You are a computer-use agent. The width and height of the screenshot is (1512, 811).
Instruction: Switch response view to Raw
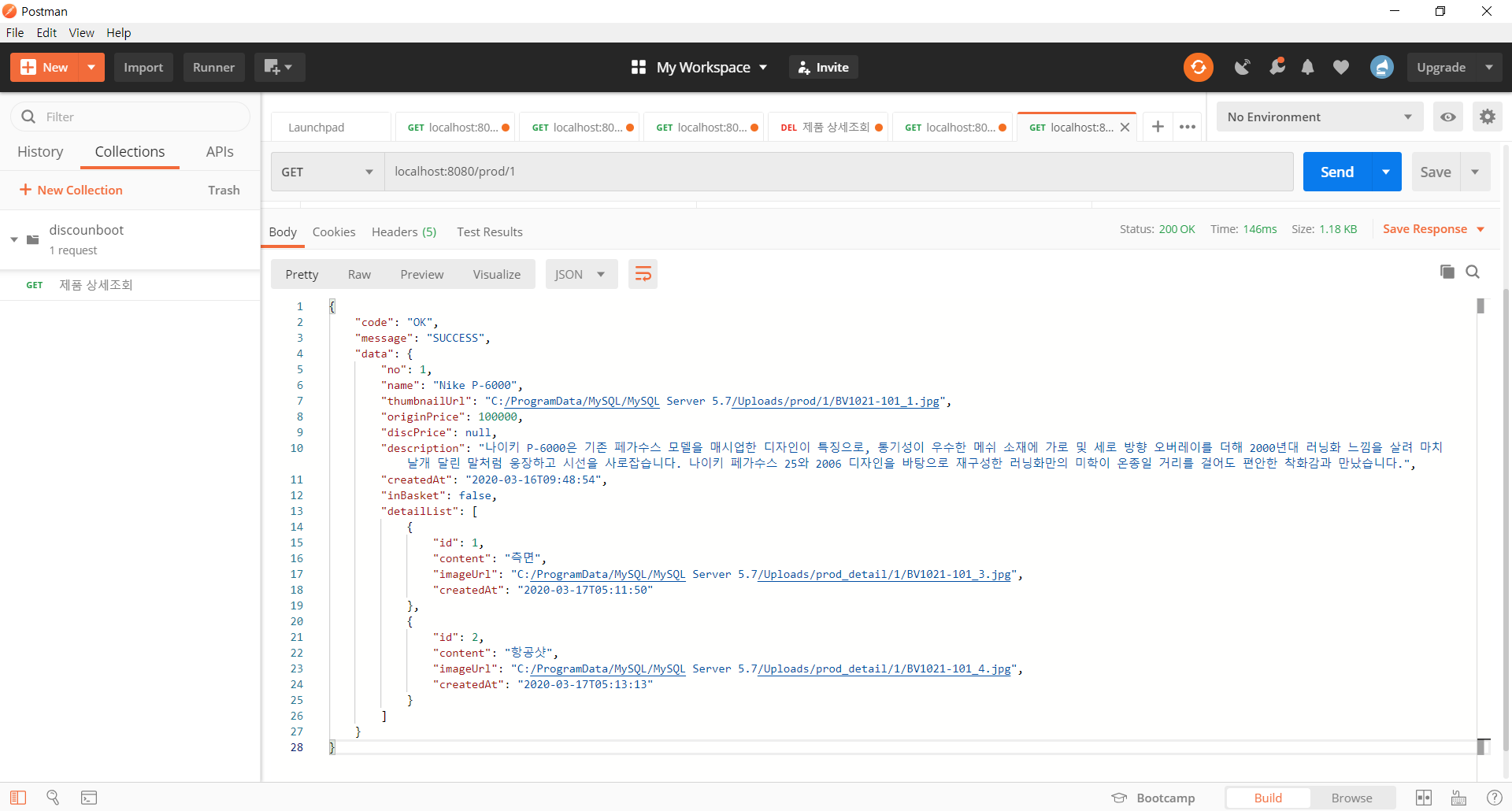[x=359, y=274]
